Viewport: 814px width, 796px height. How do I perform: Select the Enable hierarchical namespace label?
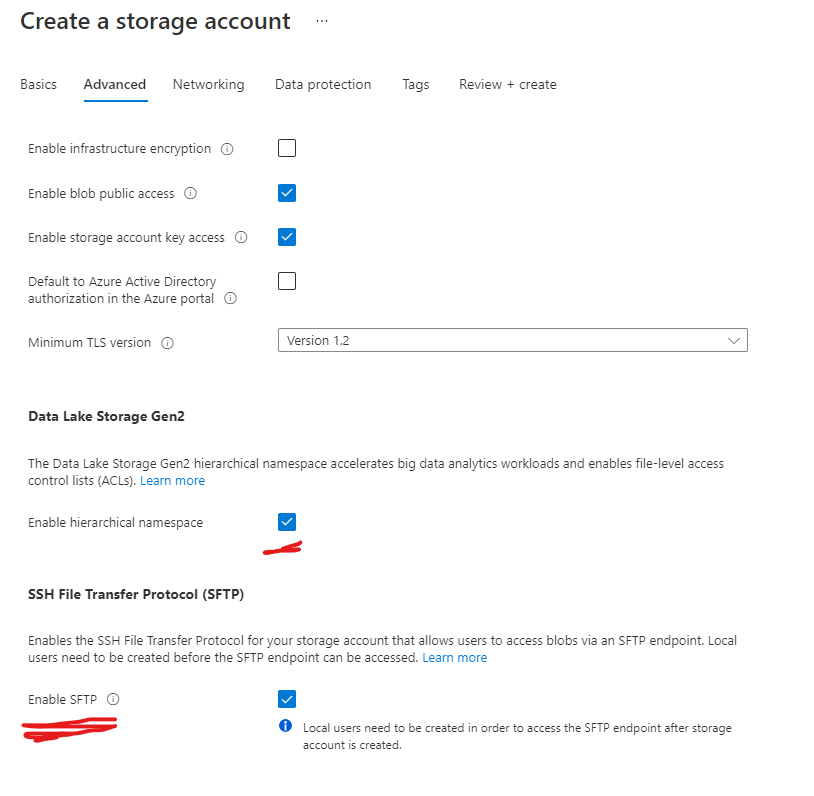click(115, 523)
